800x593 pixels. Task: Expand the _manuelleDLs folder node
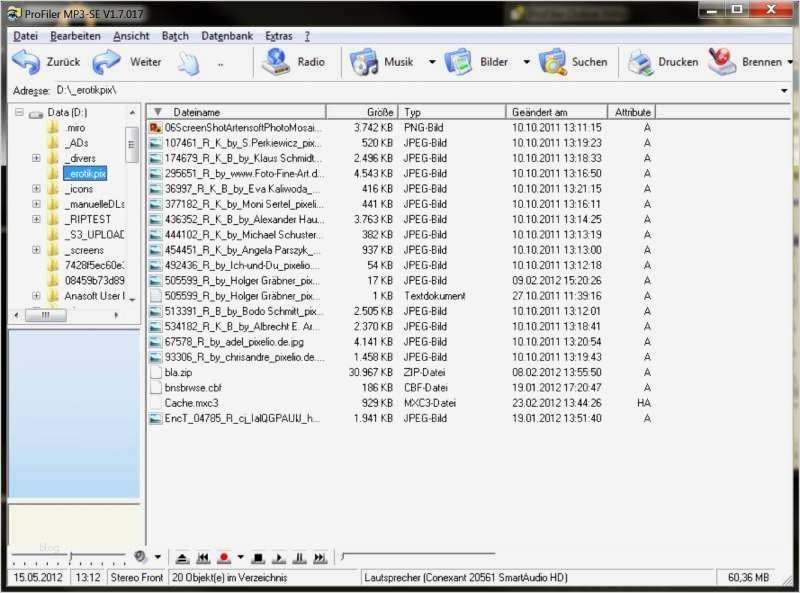point(36,204)
